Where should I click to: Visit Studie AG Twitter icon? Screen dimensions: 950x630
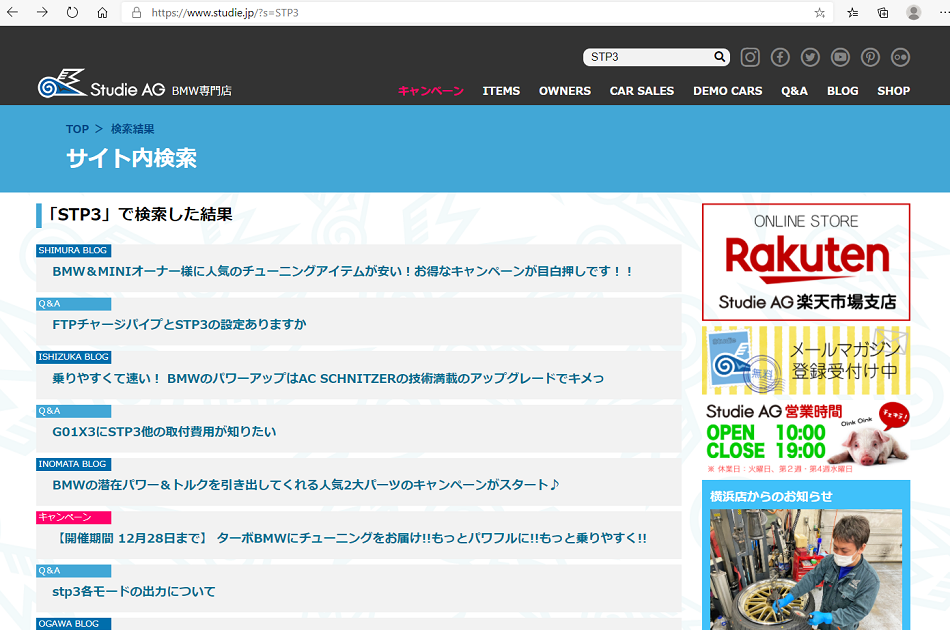(x=810, y=57)
